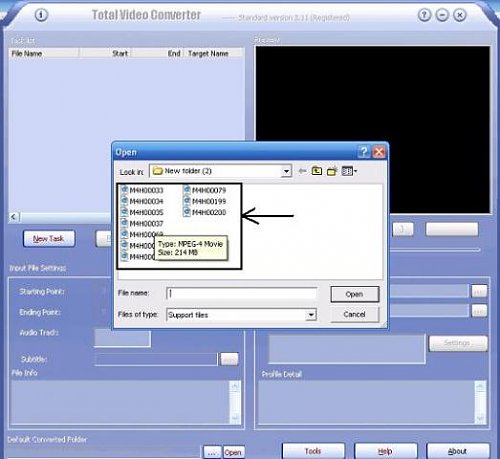Viewport: 500px width, 459px height.
Task: Click the Subtitle path field
Action: tap(156, 360)
